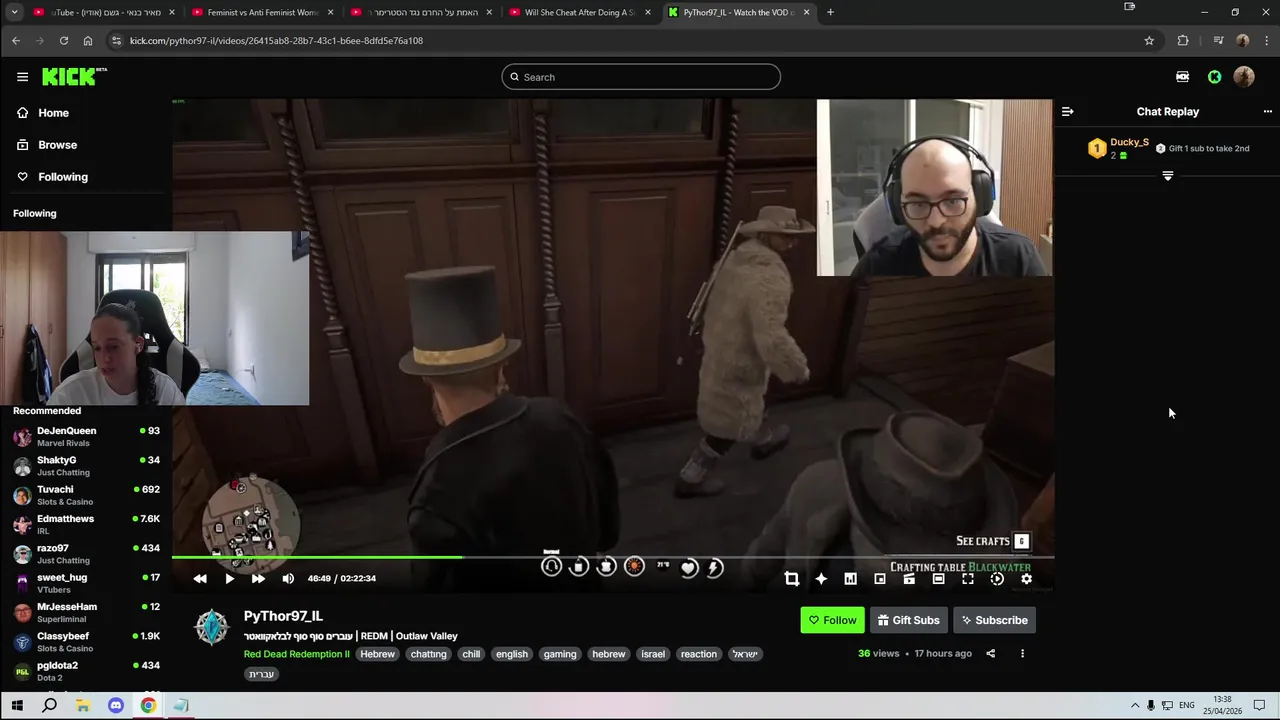Viewport: 1280px width, 720px height.
Task: Open recommended channel ShaktyG
Action: tap(86, 466)
